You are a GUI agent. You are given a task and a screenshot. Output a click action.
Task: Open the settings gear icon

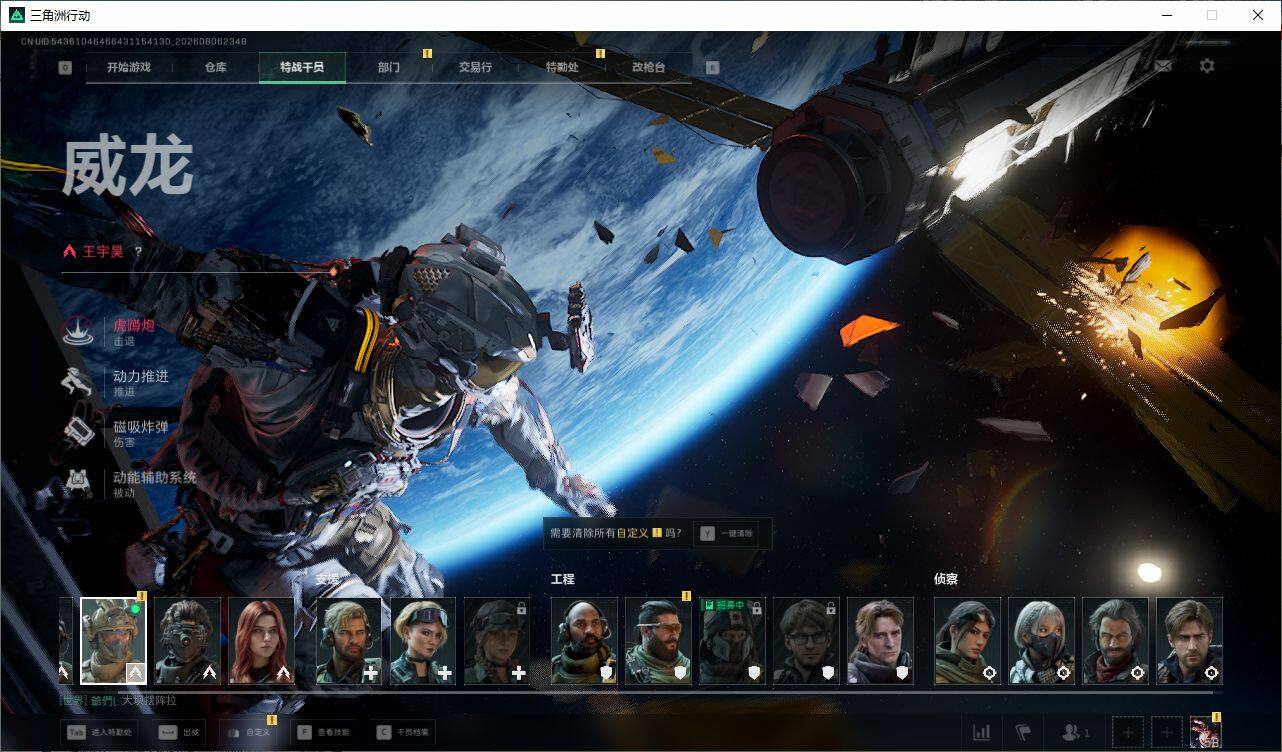(x=1207, y=66)
